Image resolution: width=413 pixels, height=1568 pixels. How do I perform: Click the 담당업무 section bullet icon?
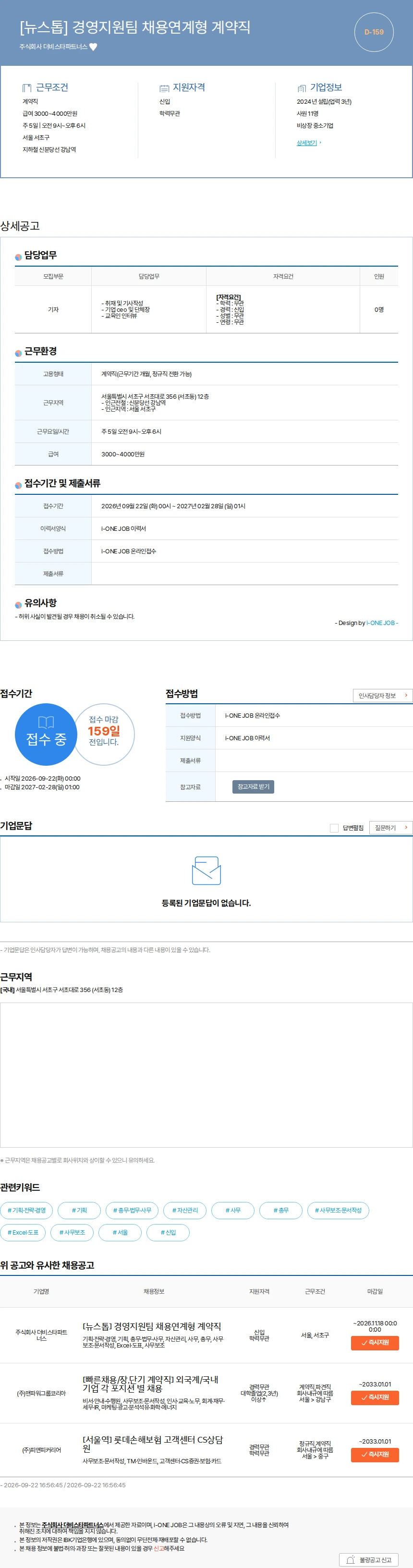pos(18,257)
